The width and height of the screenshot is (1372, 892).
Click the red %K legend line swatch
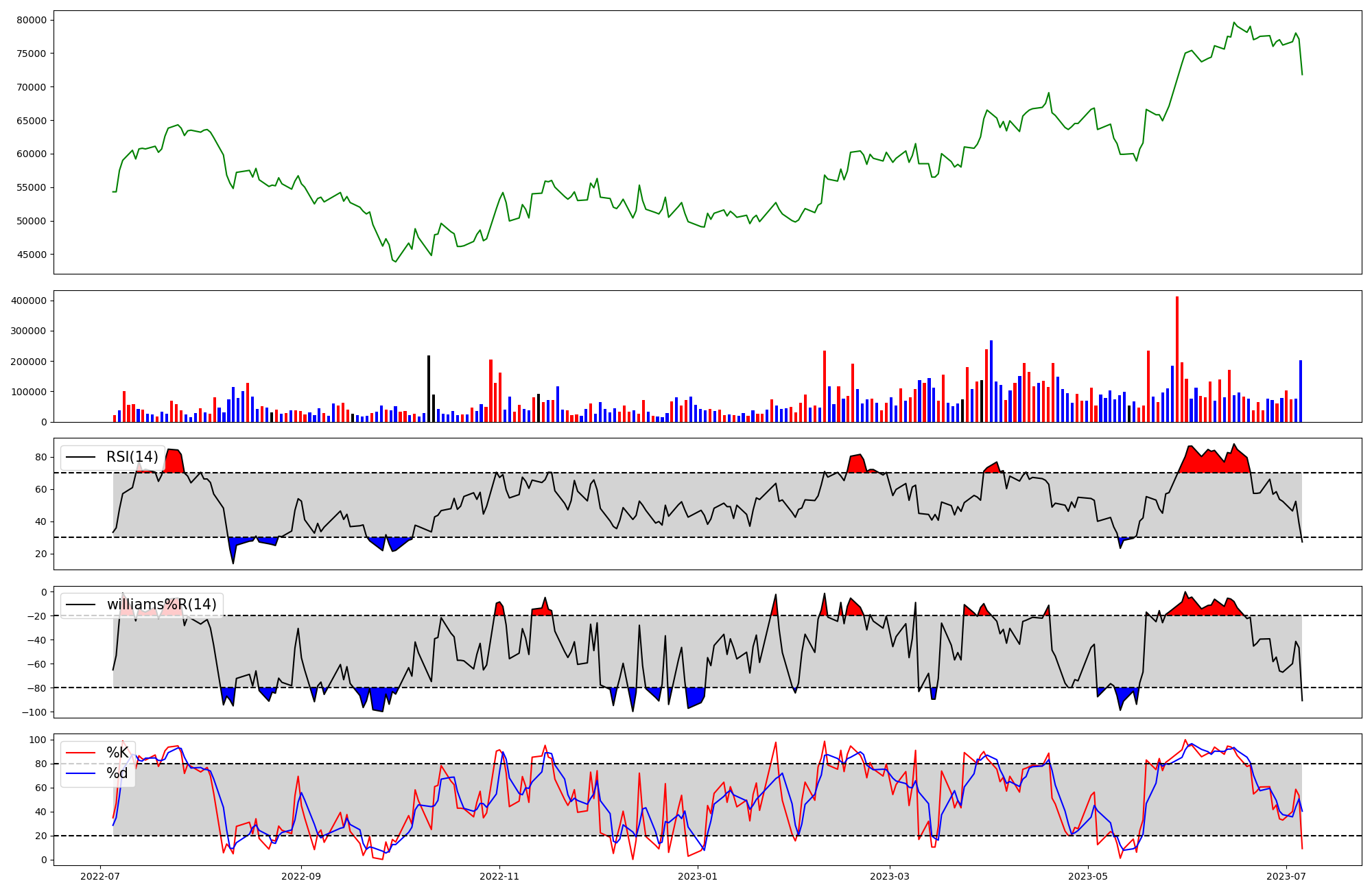pyautogui.click(x=80, y=753)
